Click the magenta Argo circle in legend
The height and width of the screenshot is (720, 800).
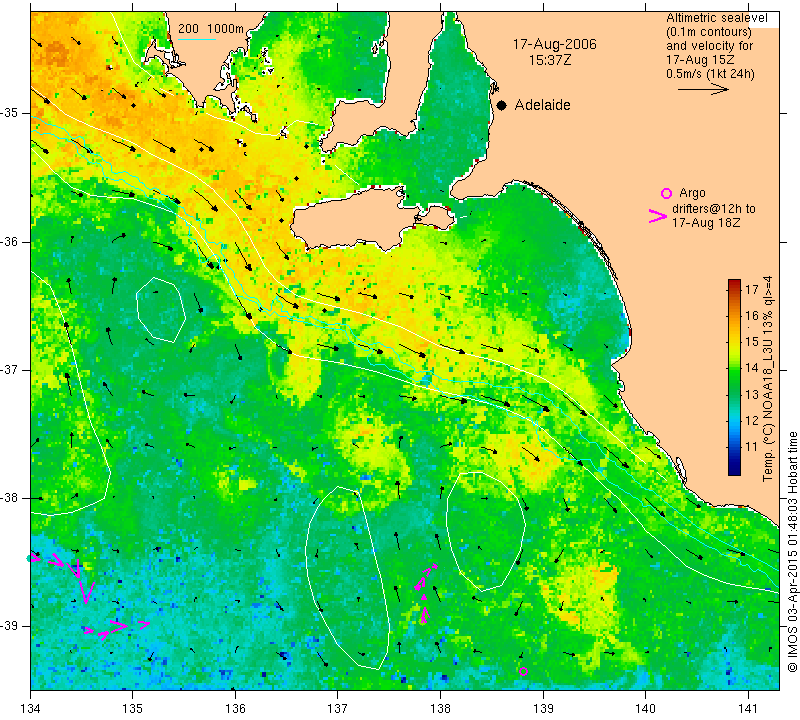pyautogui.click(x=666, y=193)
